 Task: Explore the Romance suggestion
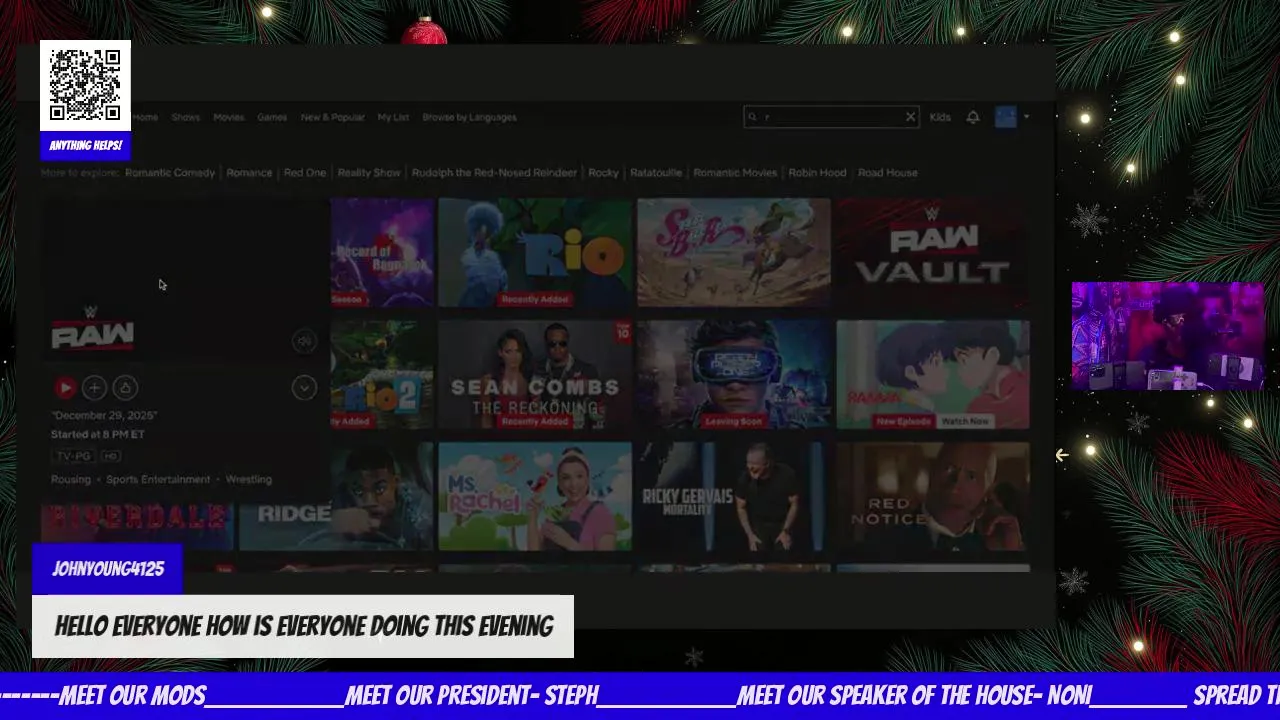click(249, 173)
